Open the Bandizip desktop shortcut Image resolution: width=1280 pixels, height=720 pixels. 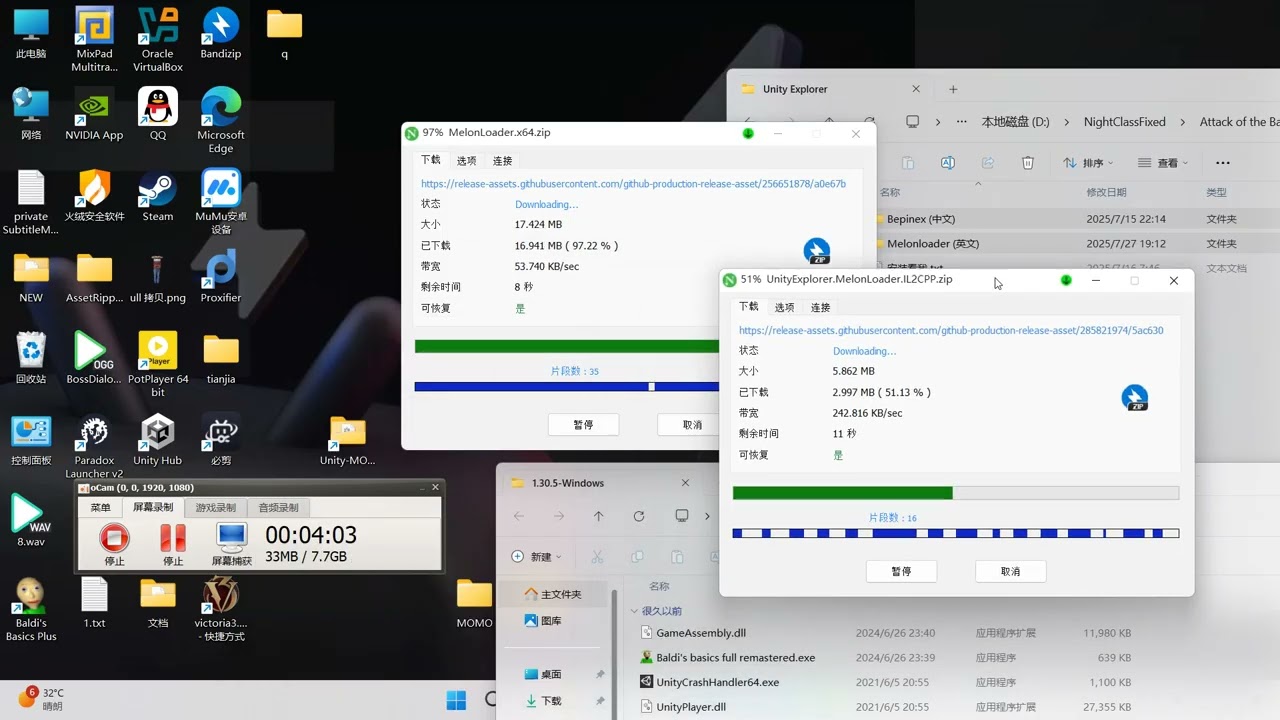[x=220, y=33]
